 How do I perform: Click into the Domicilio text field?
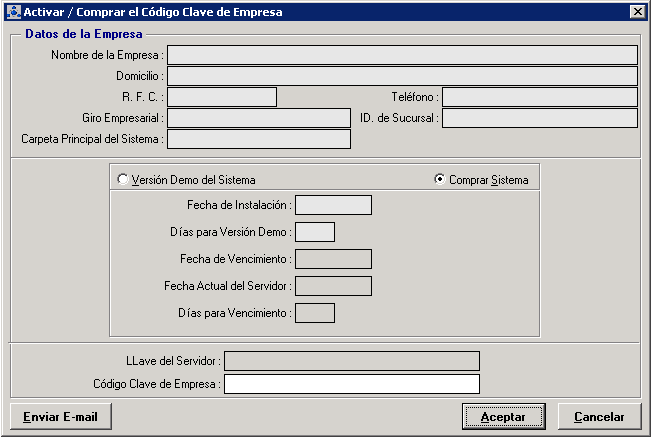(401, 76)
